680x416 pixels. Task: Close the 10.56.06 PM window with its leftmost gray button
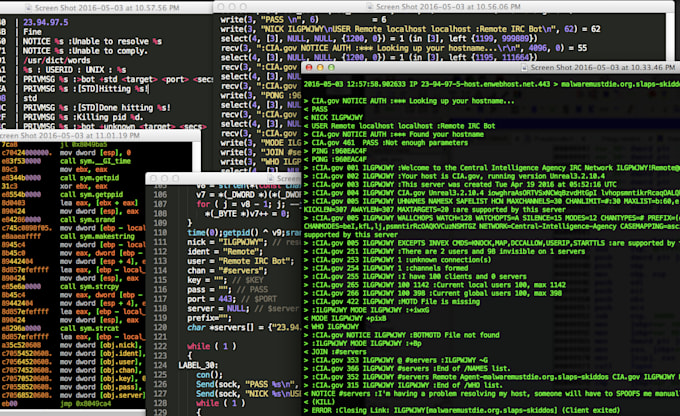pos(221,7)
